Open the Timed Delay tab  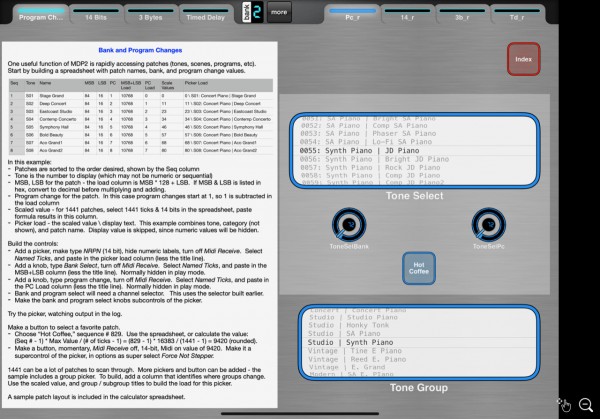point(205,14)
